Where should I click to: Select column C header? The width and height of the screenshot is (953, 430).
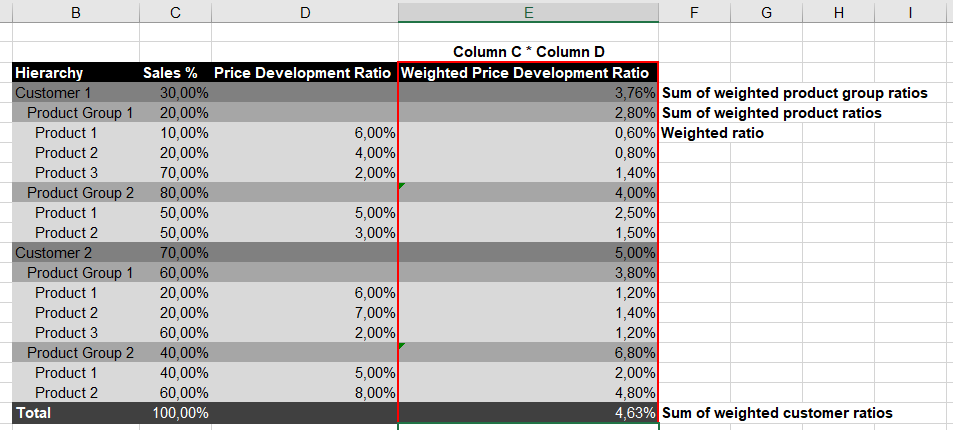pyautogui.click(x=175, y=12)
